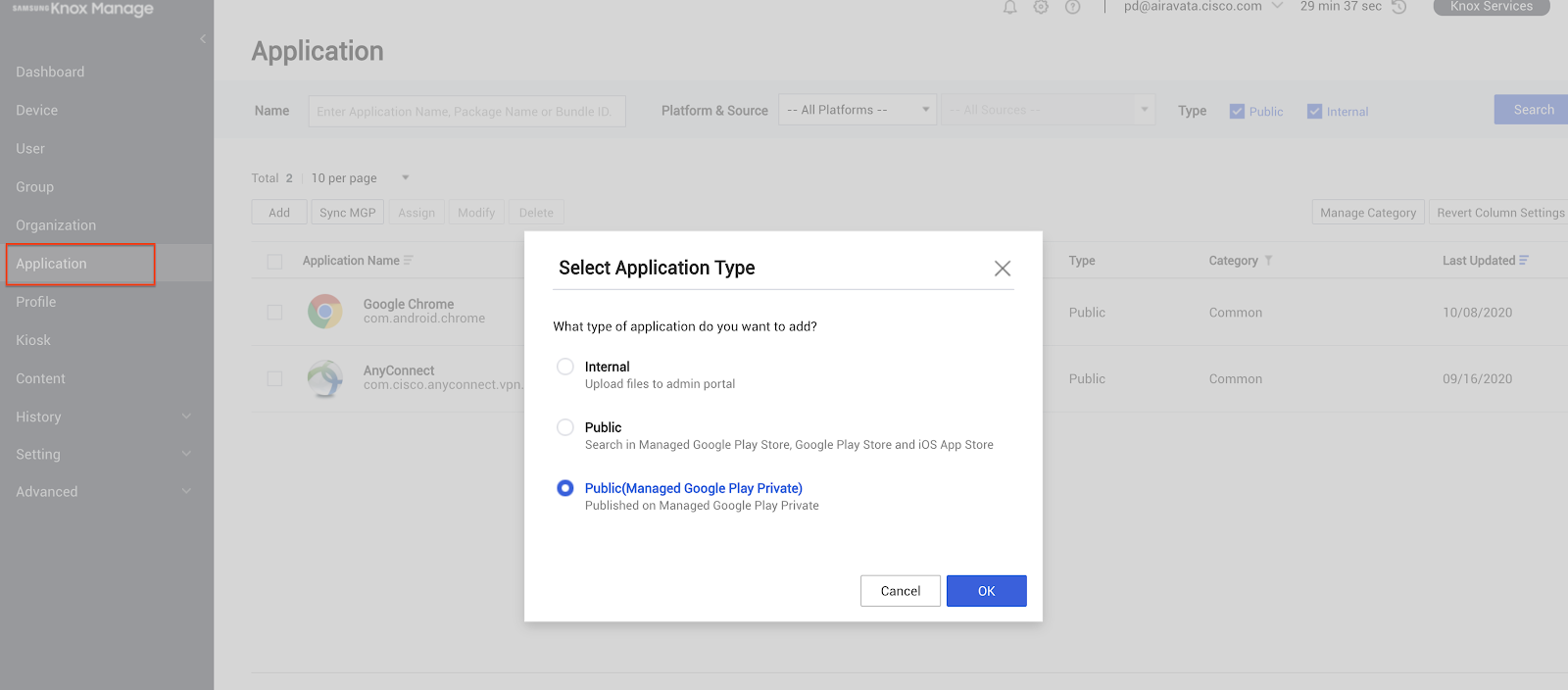Confirm with the OK button

click(987, 591)
